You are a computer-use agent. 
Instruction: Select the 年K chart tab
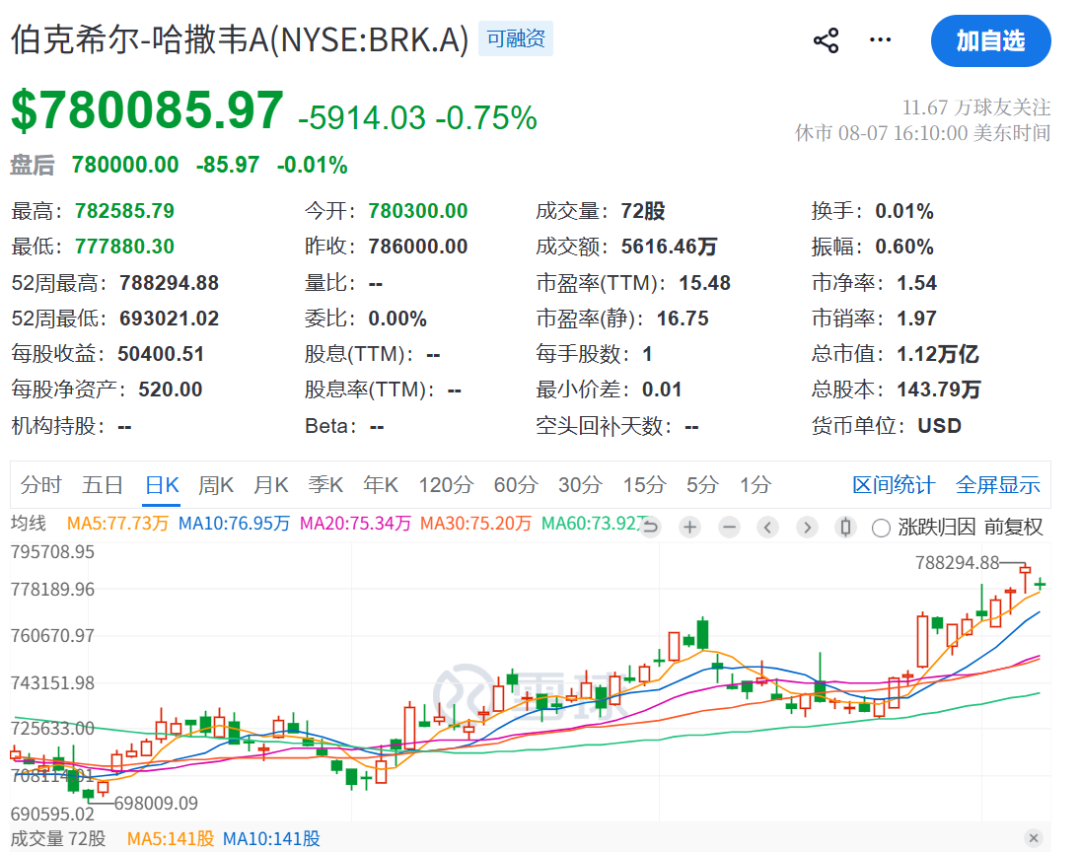[x=381, y=485]
